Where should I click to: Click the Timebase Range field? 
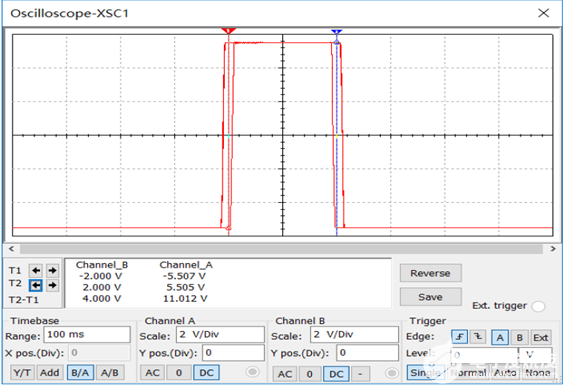pos(87,335)
